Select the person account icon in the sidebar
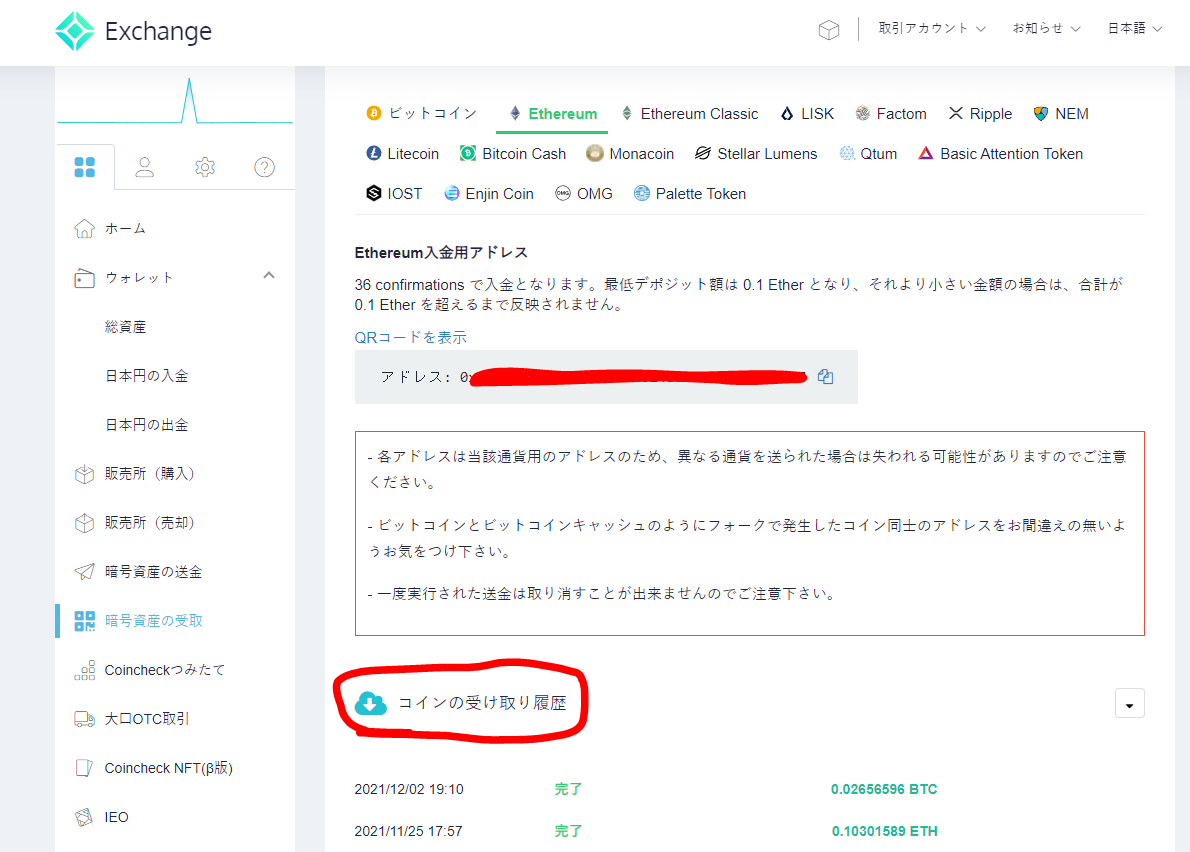 145,167
